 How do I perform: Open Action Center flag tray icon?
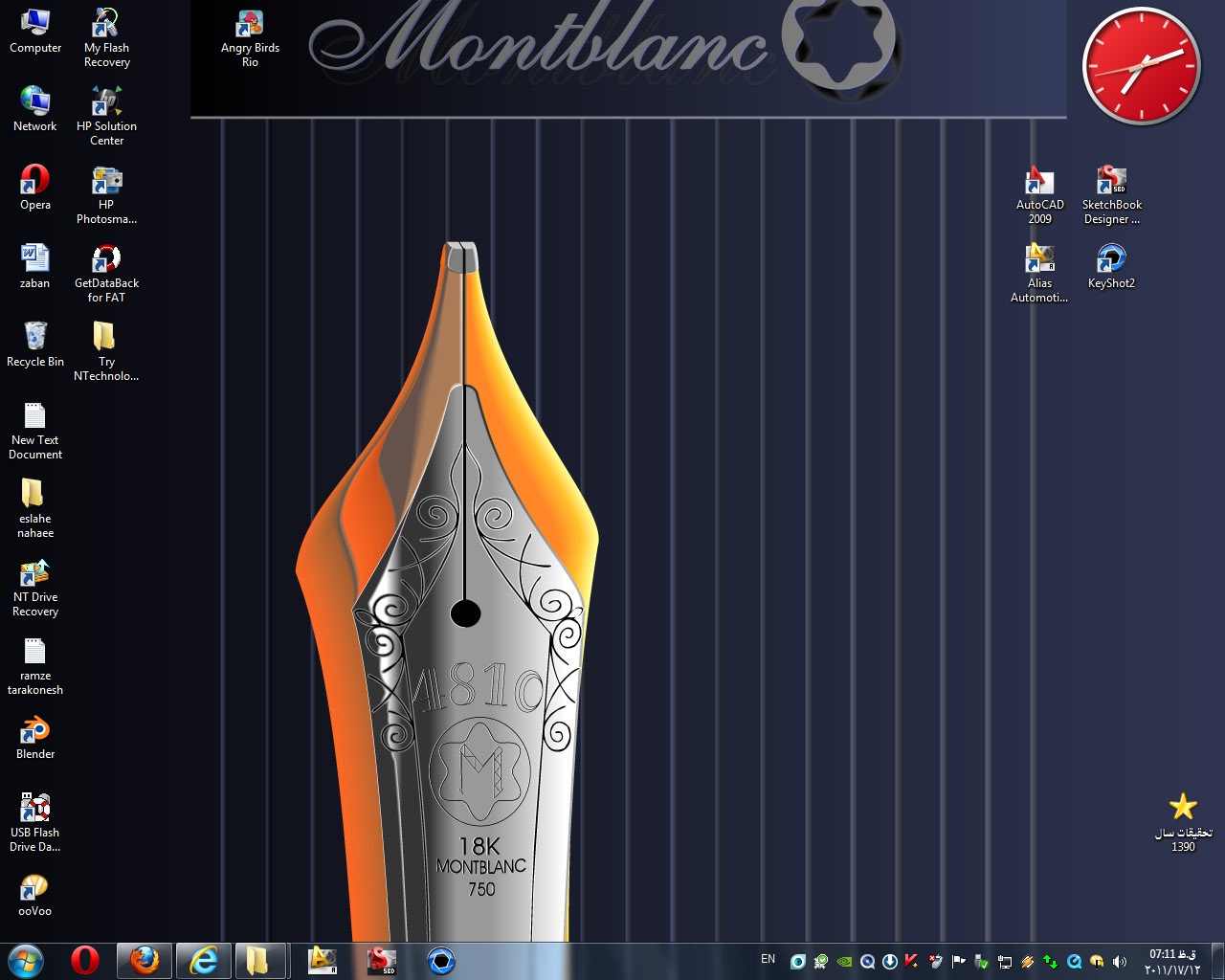coord(958,961)
